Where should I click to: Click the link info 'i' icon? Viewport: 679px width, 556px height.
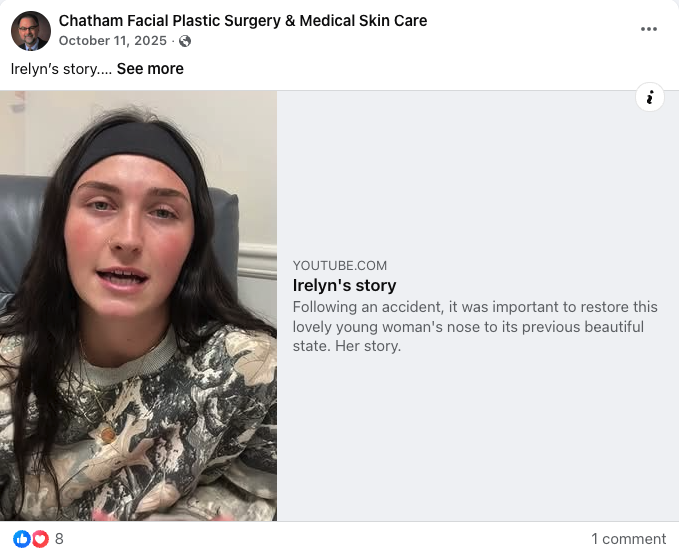click(x=650, y=97)
